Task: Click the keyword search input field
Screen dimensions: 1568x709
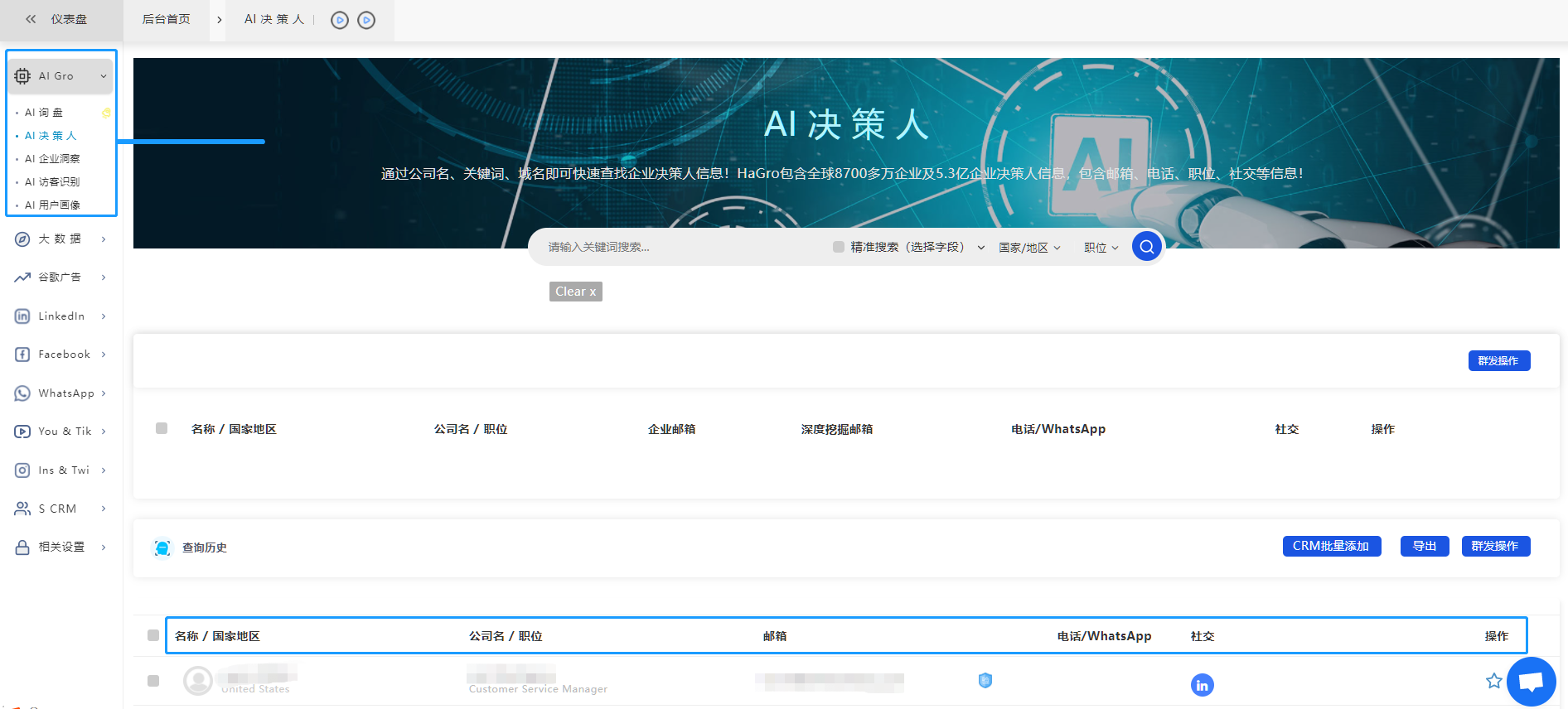Action: tap(680, 247)
